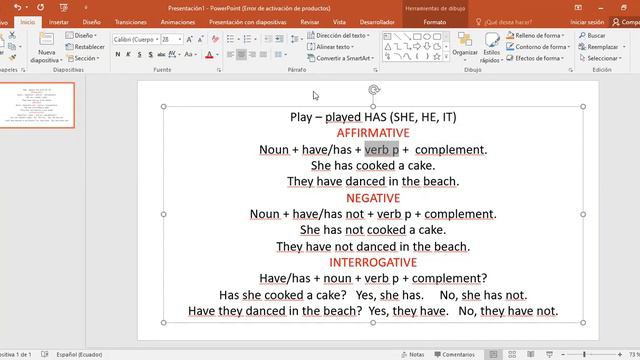Screen dimensions: 640x360
Task: Switch to the Diseño ribbon tab
Action: (x=91, y=22)
